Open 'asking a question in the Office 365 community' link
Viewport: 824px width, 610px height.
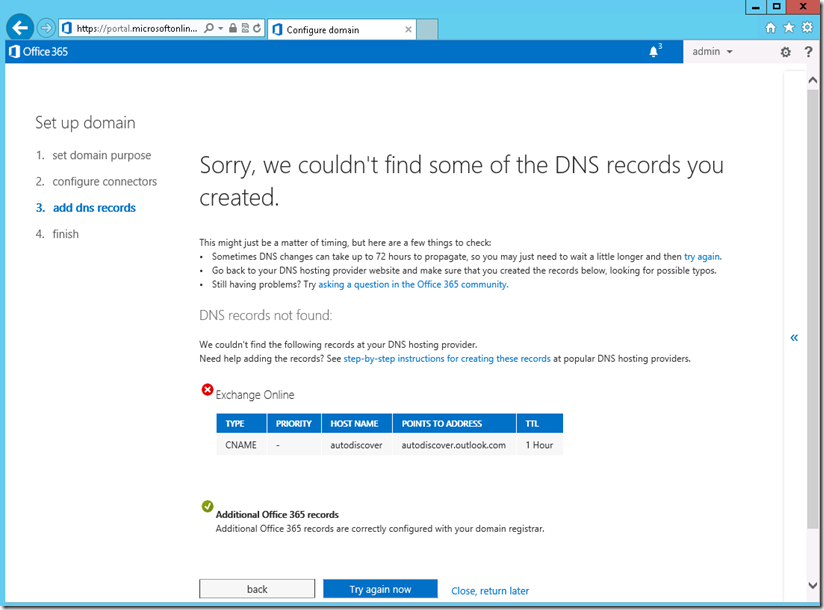[x=413, y=285]
